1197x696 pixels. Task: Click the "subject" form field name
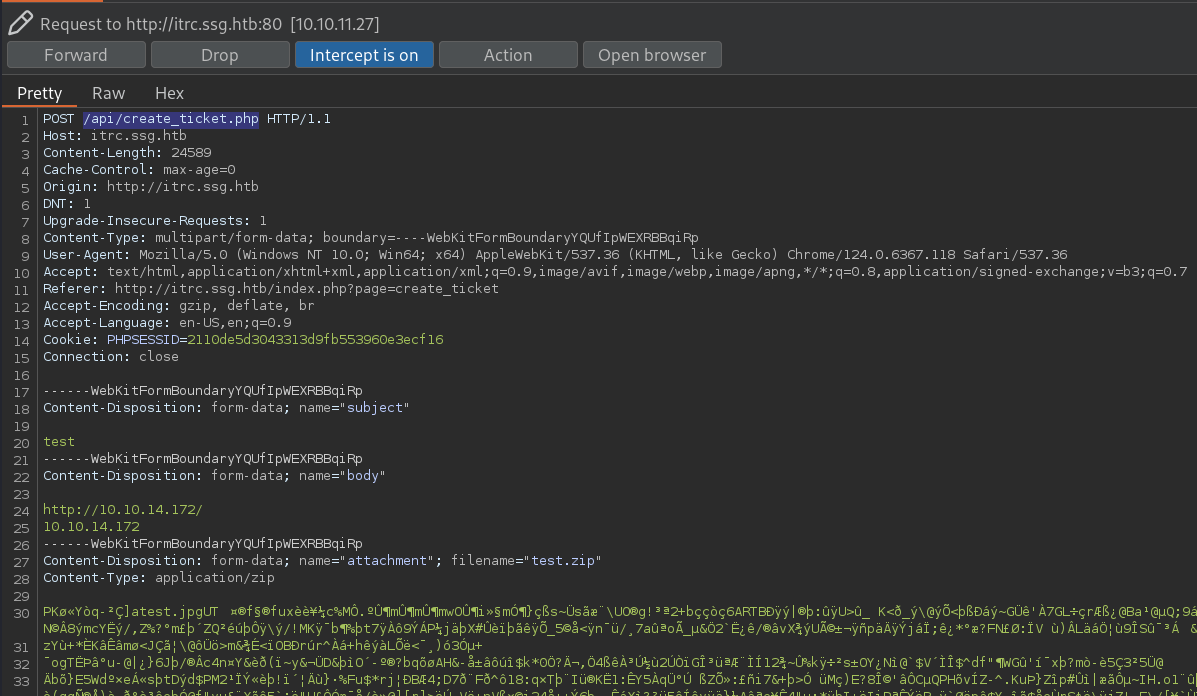[x=374, y=408]
